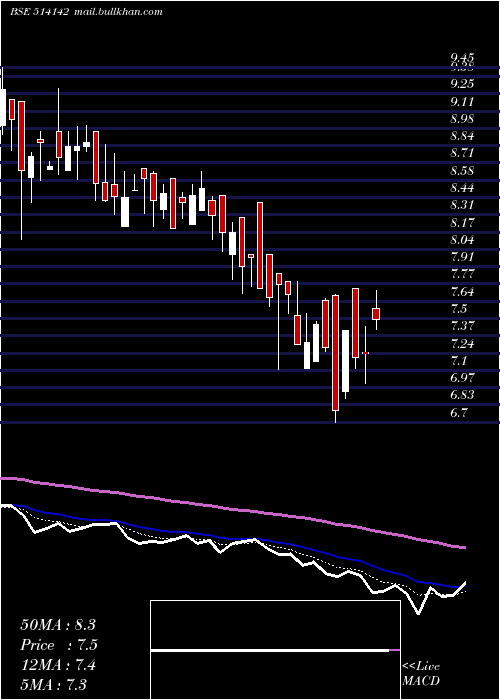The height and width of the screenshot is (700, 500).
Task: Select the 6.97 price axis label
Action: click(x=462, y=378)
